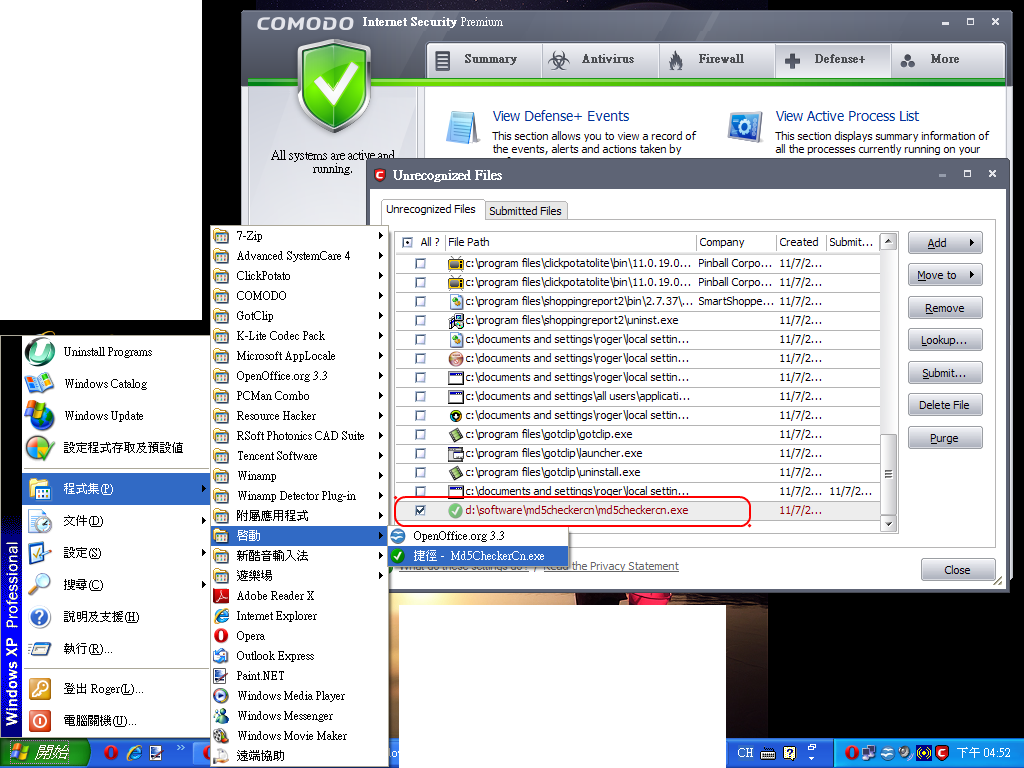
Task: Sort the list by Company column header
Action: [736, 242]
